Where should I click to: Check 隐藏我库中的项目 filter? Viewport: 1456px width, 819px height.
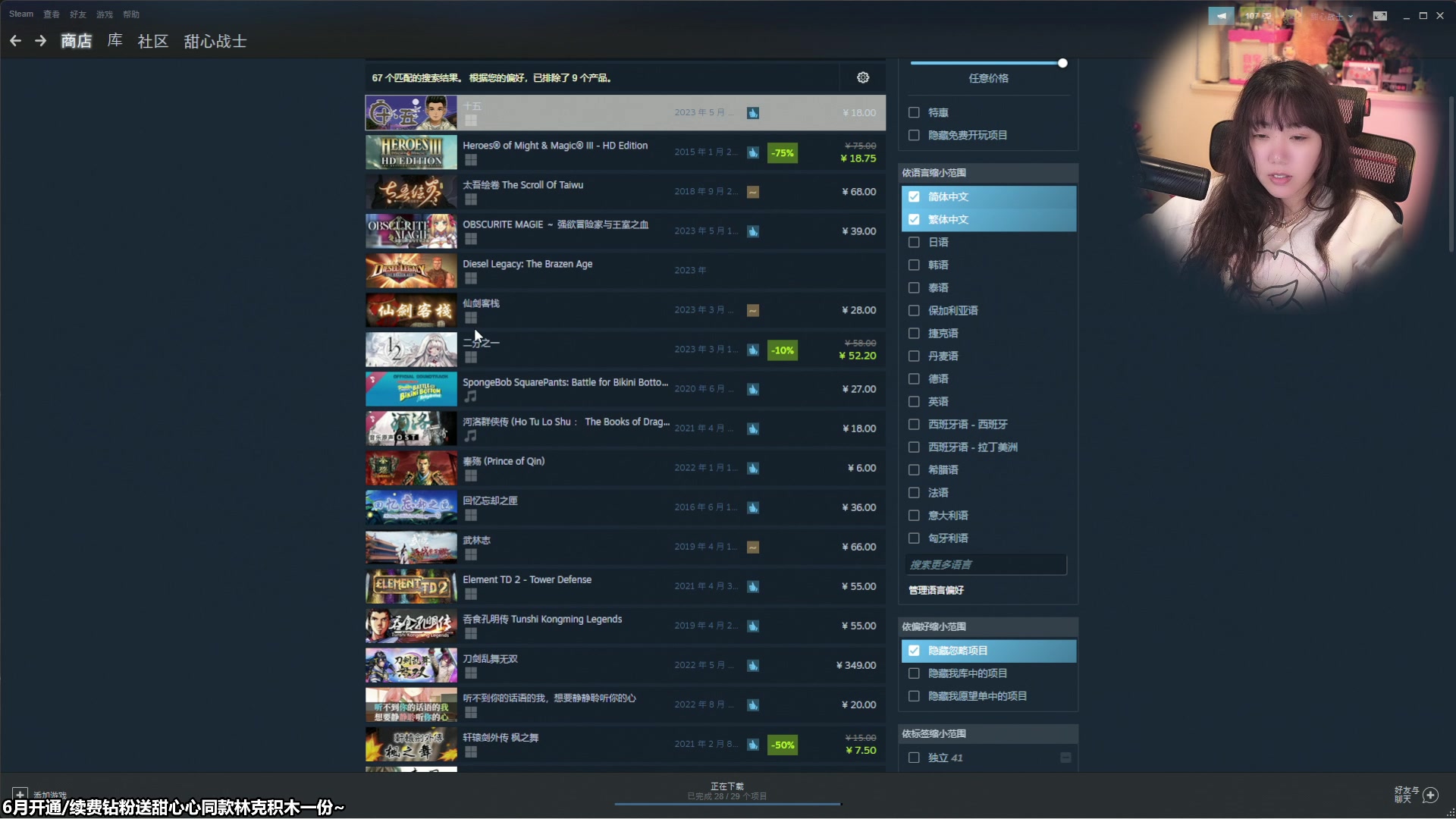[914, 673]
